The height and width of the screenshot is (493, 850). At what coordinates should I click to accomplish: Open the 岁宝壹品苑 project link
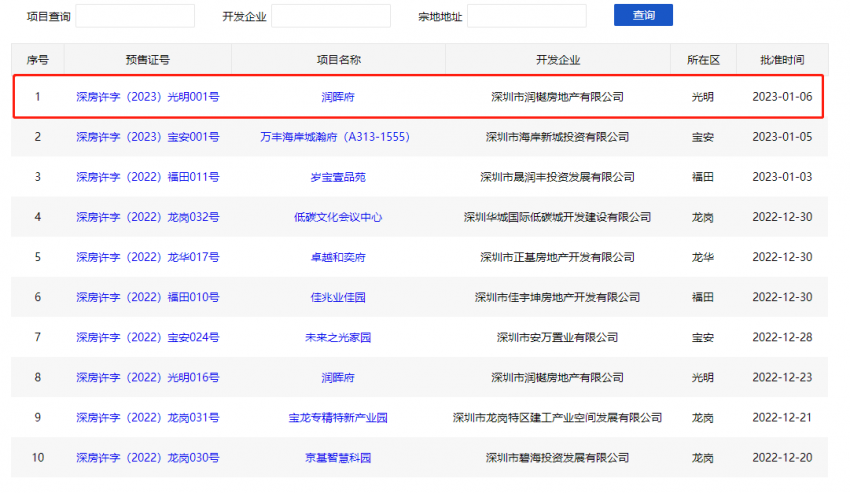coord(338,177)
